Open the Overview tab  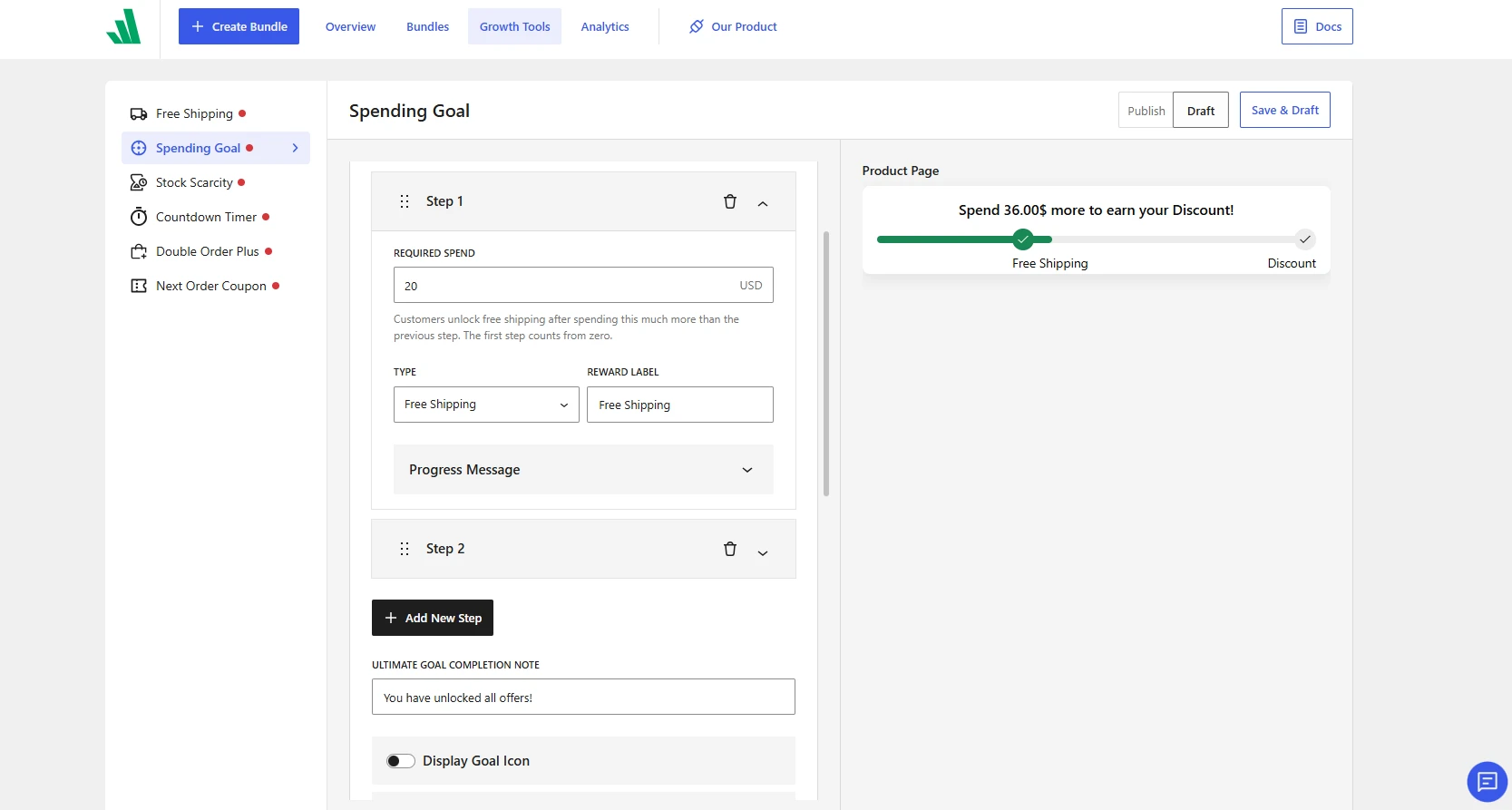[350, 26]
